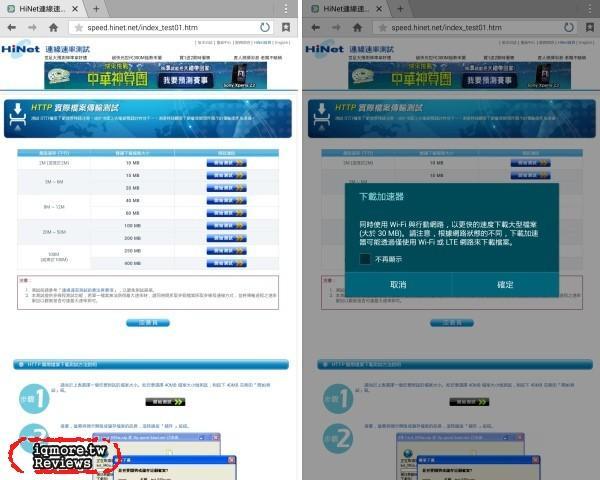Viewport: 600px width, 480px height.
Task: Tick the 不再顯示 checkbox in the dialog
Action: tap(365, 259)
